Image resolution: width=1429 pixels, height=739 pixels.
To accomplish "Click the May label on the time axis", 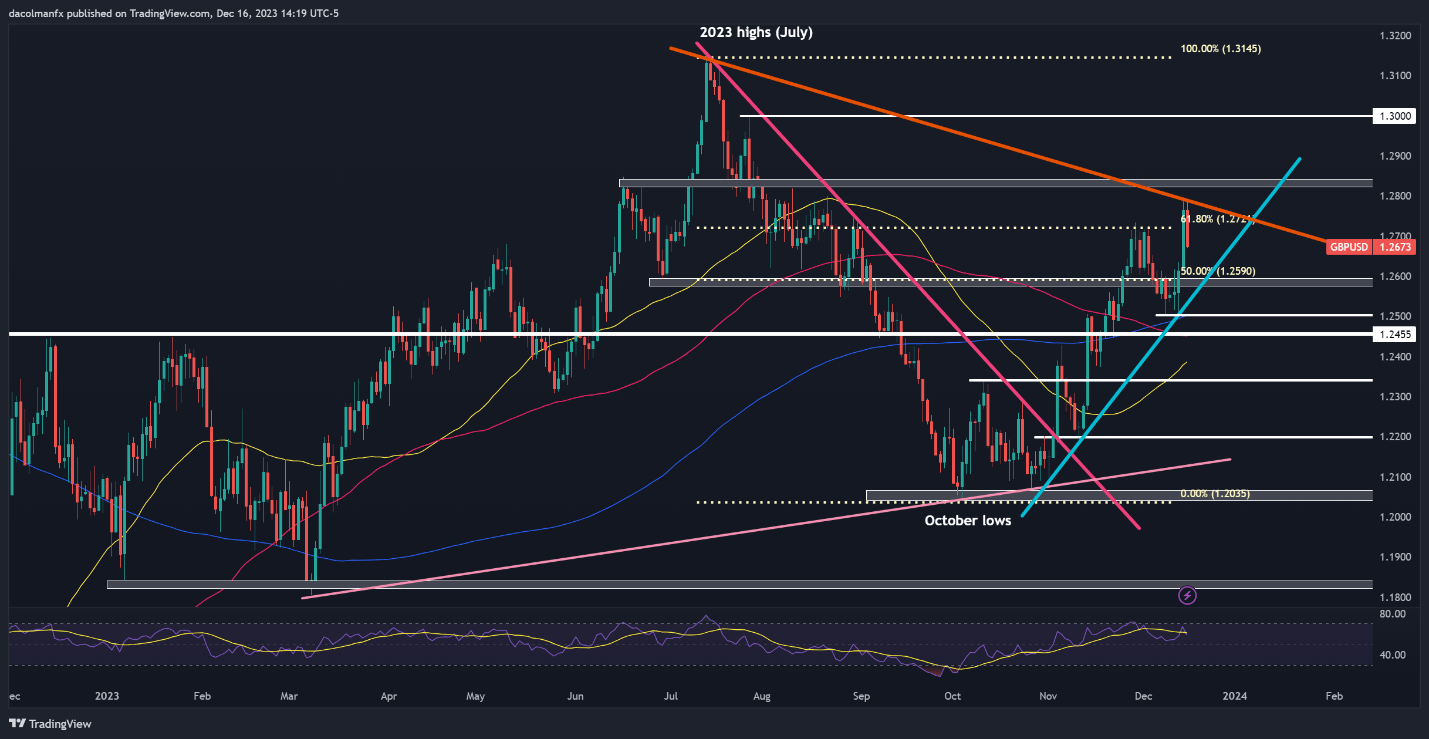I will pyautogui.click(x=476, y=695).
